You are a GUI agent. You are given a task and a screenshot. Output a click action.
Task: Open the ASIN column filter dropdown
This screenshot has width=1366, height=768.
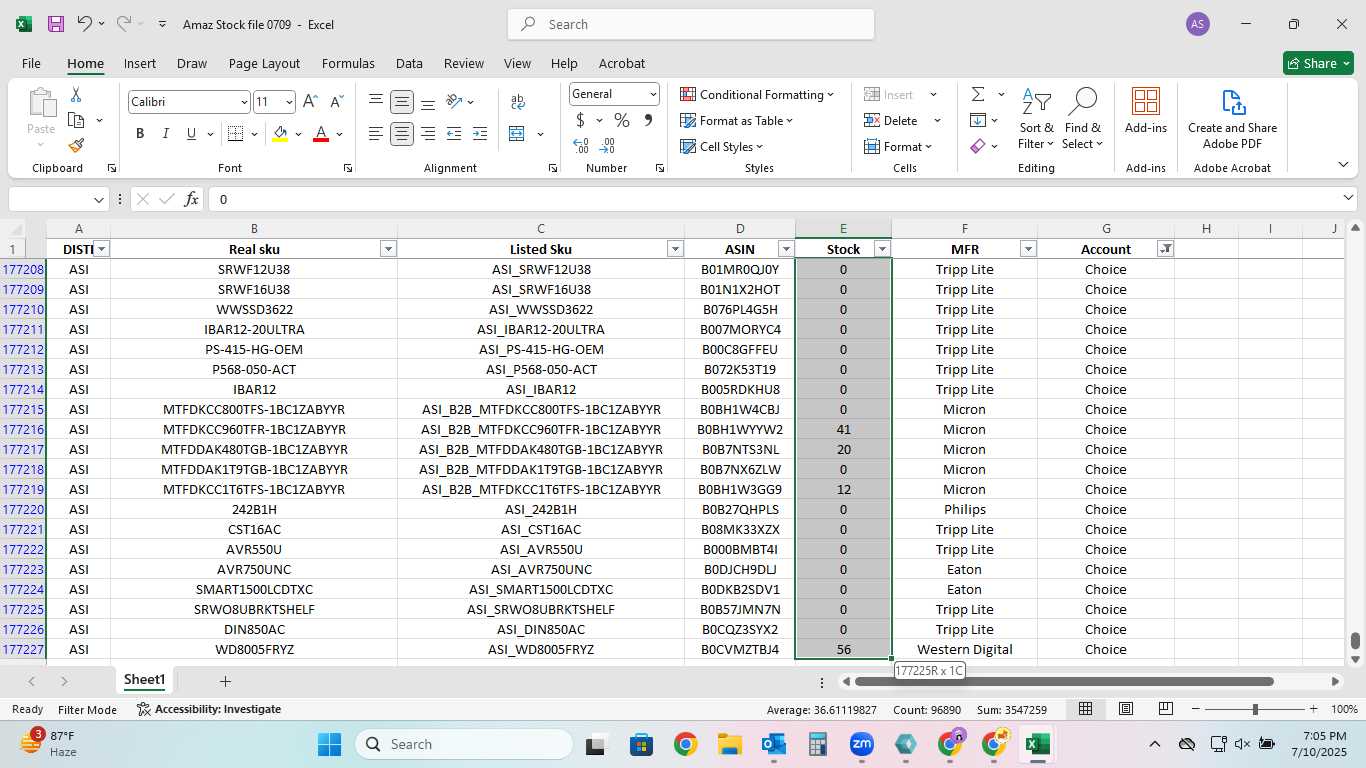point(786,249)
